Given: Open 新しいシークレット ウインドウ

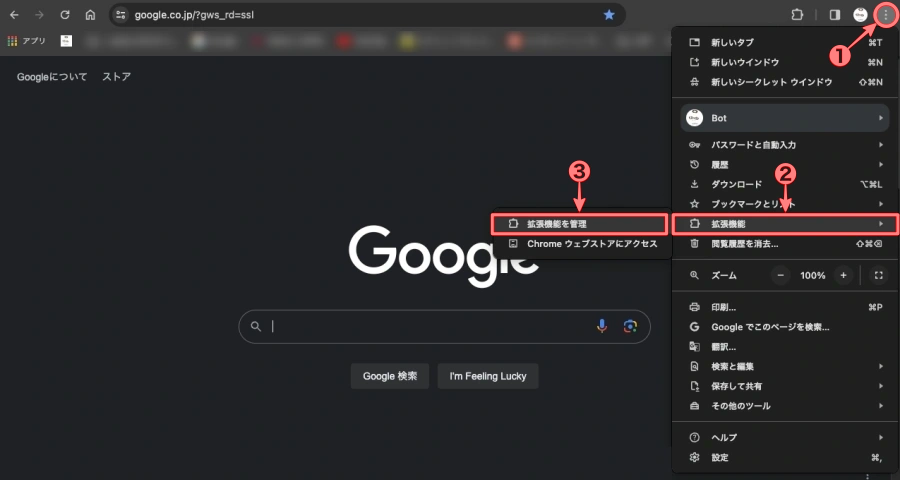Looking at the screenshot, I should (785, 82).
